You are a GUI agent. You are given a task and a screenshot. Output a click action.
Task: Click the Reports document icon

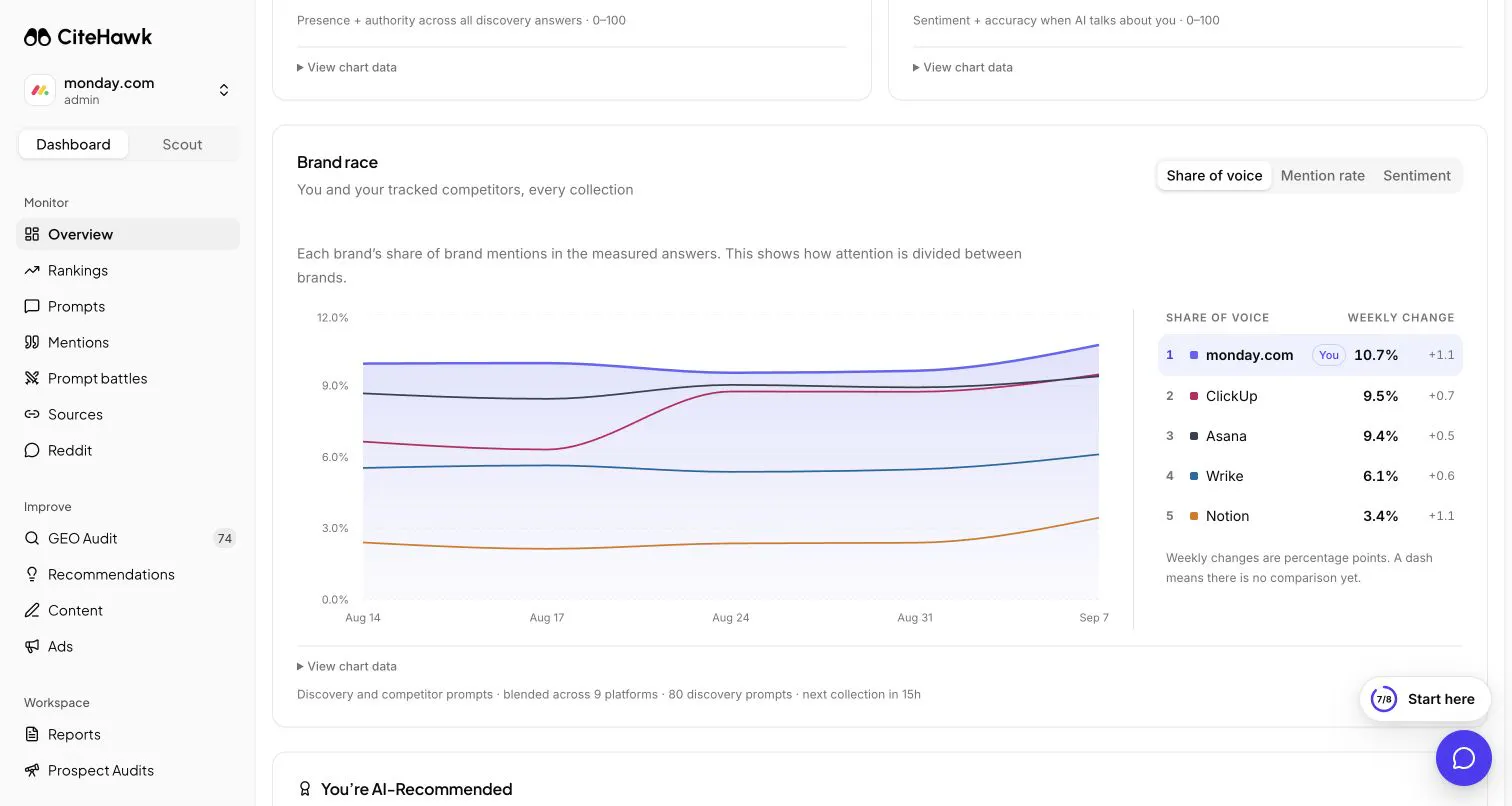click(32, 734)
